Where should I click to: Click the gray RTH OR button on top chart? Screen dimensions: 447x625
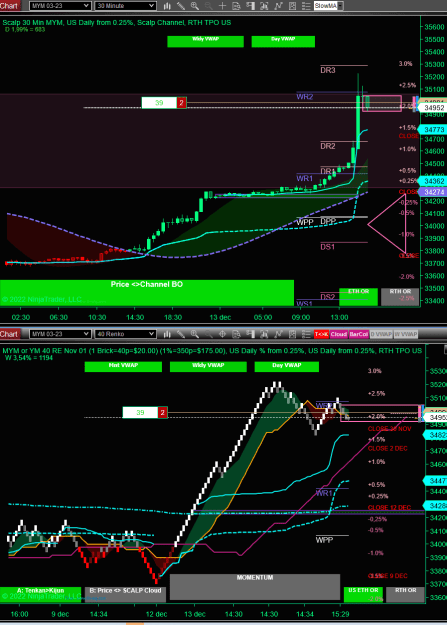tap(400, 297)
